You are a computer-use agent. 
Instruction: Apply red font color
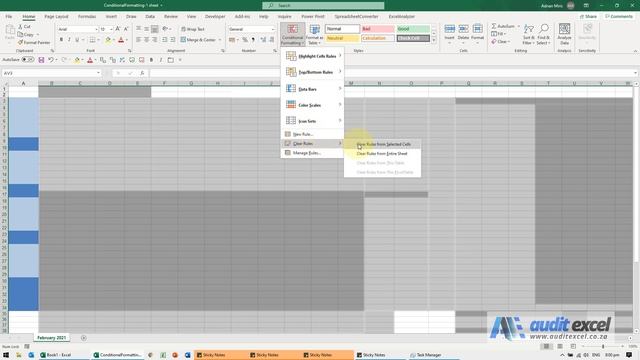pyautogui.click(x=121, y=40)
